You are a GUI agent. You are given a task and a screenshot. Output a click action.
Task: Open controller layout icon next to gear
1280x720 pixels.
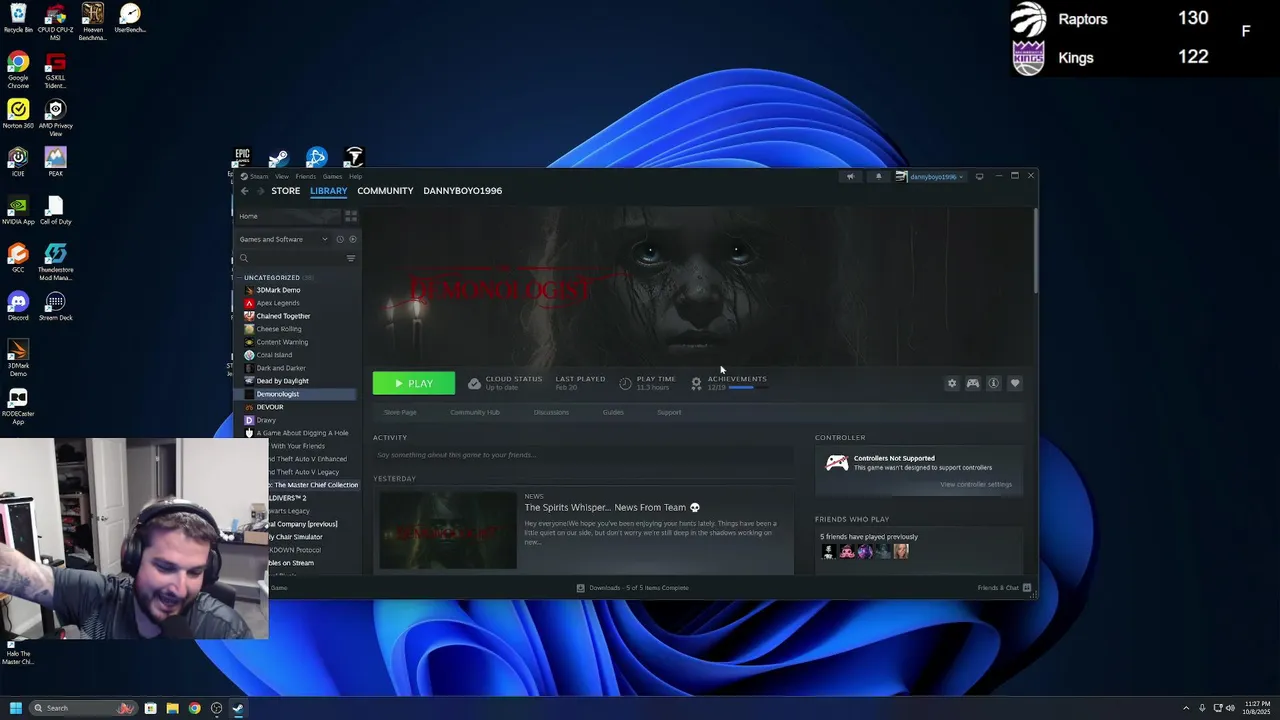[972, 383]
